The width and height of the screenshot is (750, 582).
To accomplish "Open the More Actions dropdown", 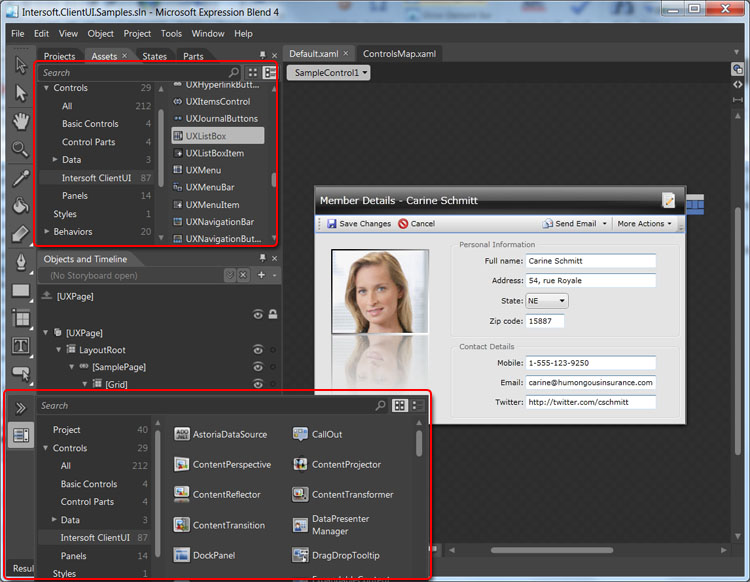I will click(644, 223).
